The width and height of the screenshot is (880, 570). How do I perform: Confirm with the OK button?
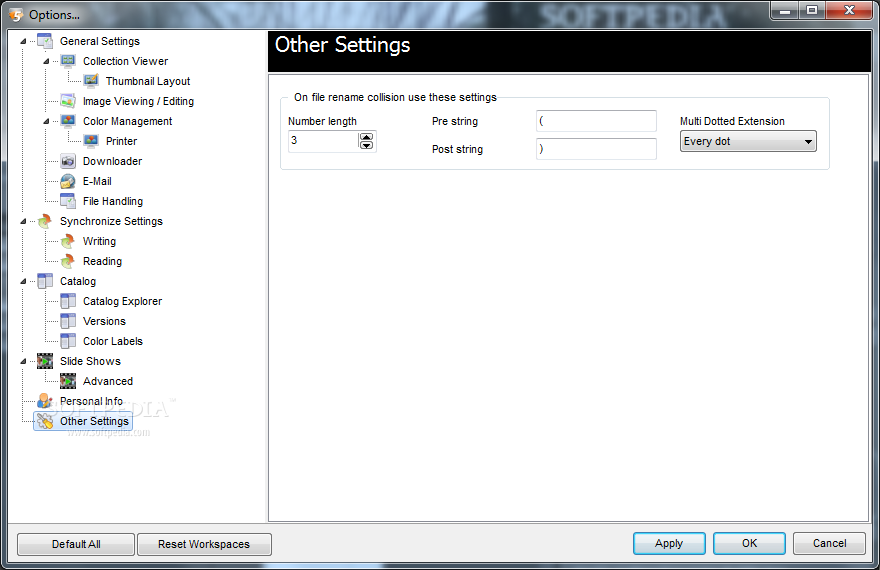[x=749, y=543]
